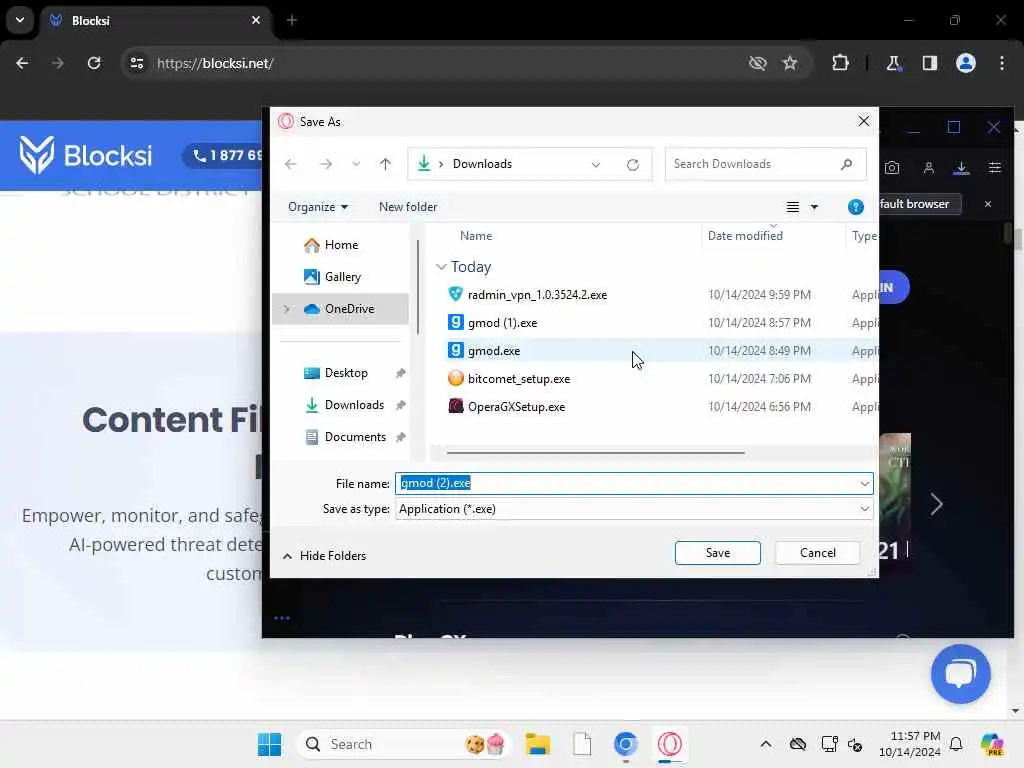Open the blue Help question mark
The width and height of the screenshot is (1024, 768).
pyautogui.click(x=856, y=207)
